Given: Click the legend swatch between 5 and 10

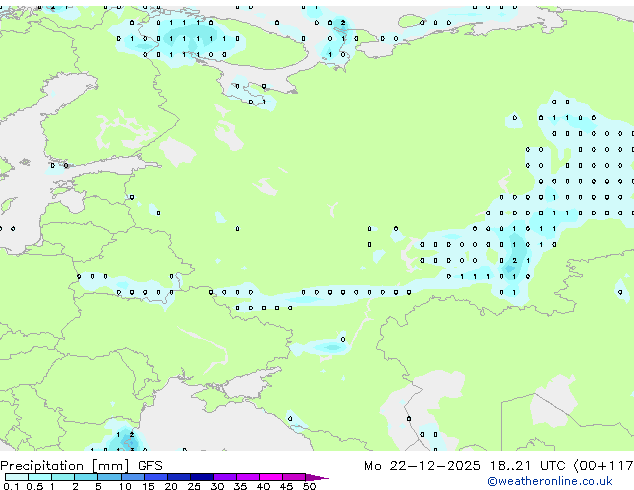Looking at the screenshot, I should [109, 477].
